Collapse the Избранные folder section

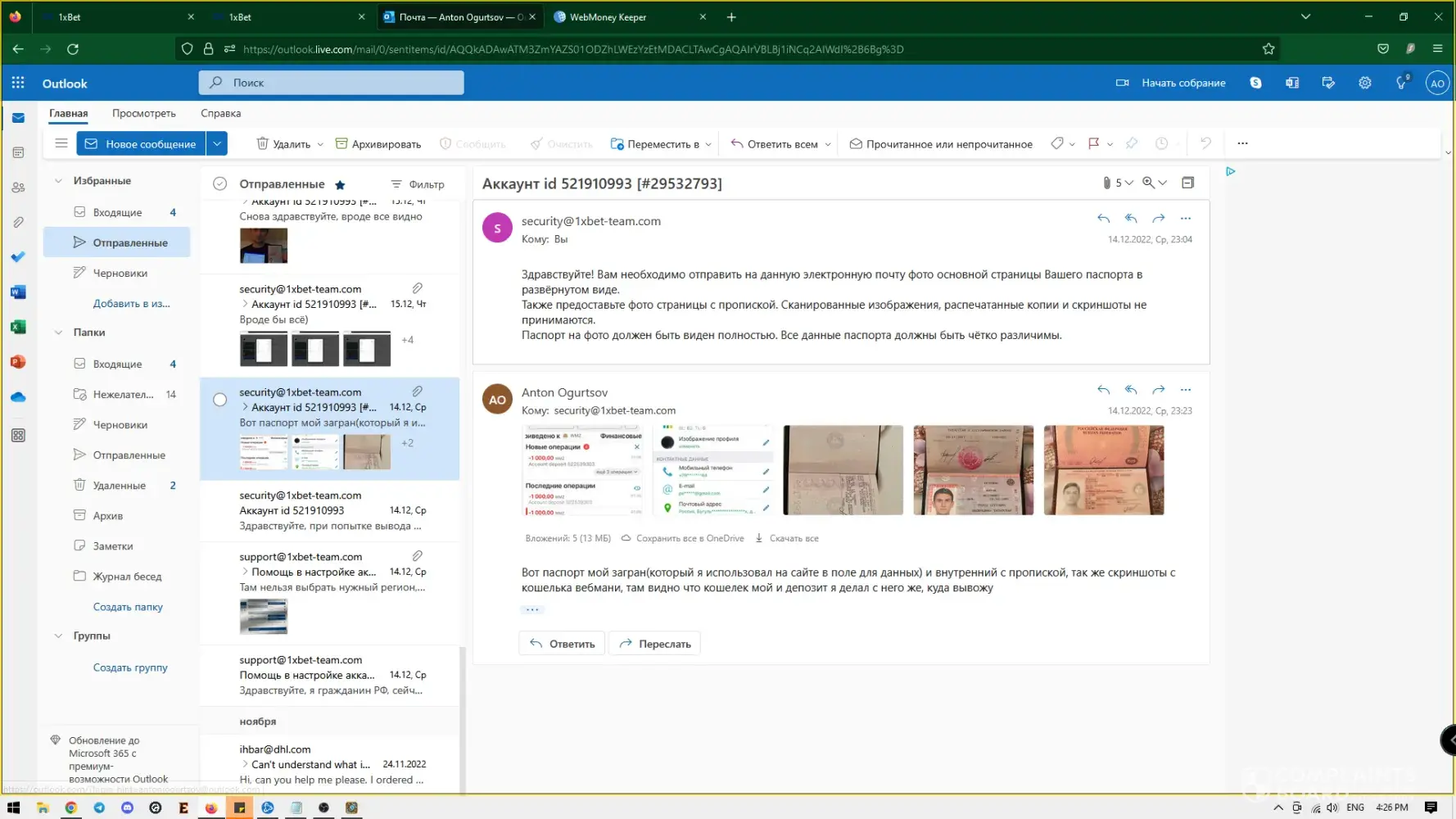click(x=58, y=181)
